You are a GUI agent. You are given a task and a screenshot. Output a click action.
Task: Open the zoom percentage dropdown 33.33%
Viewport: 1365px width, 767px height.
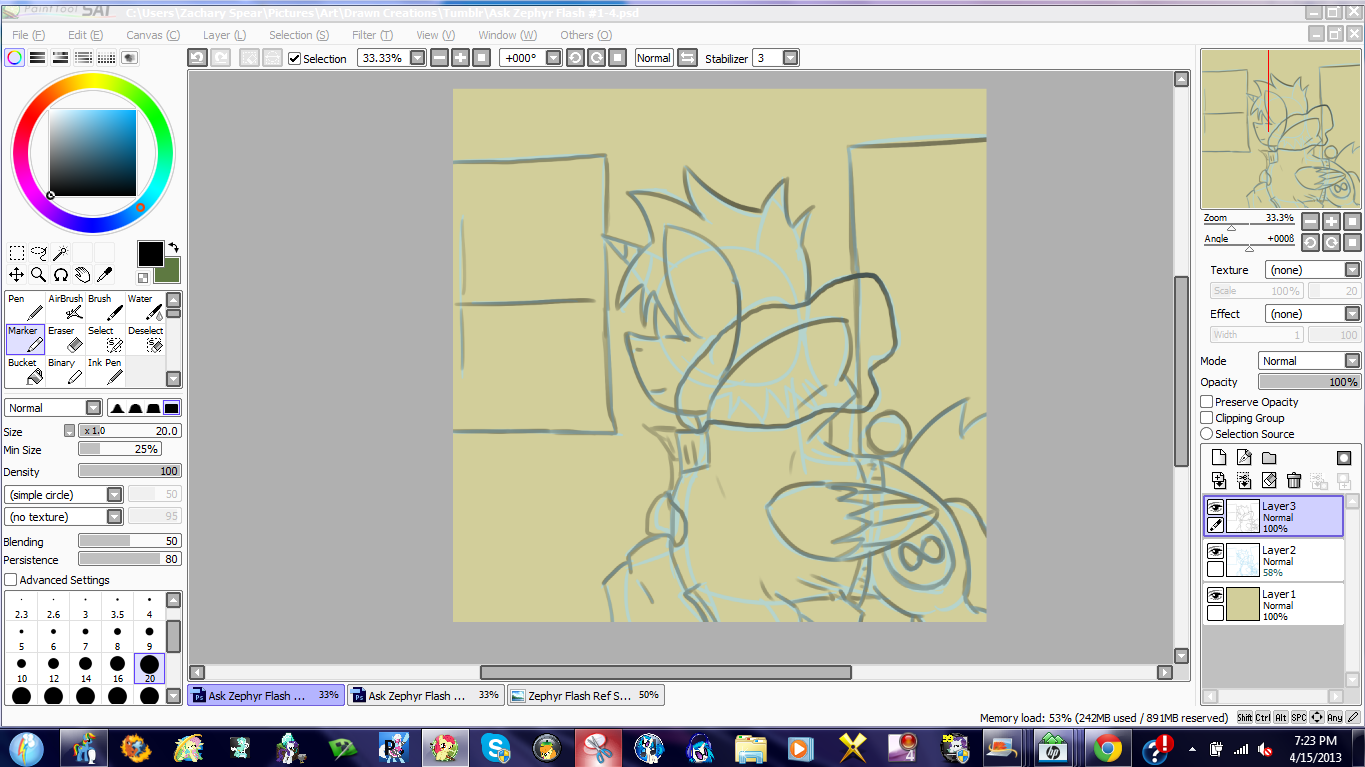(x=418, y=58)
